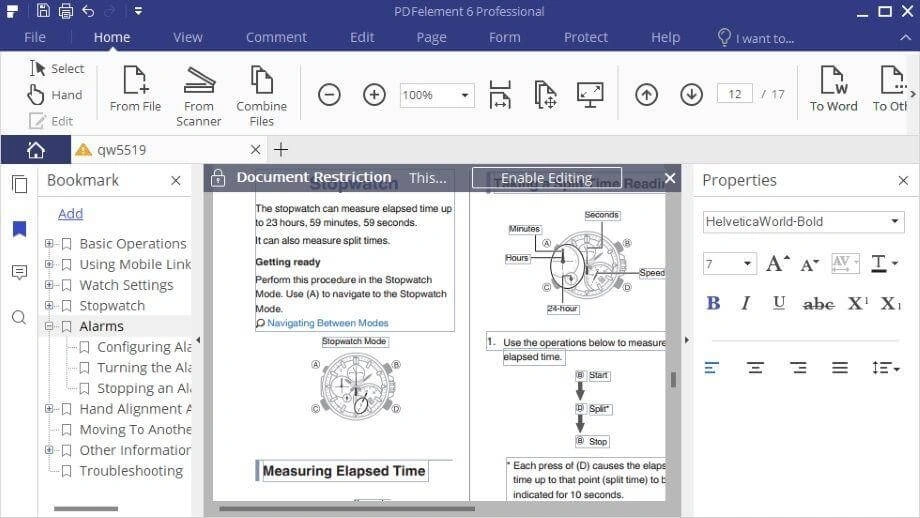920x518 pixels.
Task: Open a new tab with plus button
Action: pyautogui.click(x=281, y=150)
